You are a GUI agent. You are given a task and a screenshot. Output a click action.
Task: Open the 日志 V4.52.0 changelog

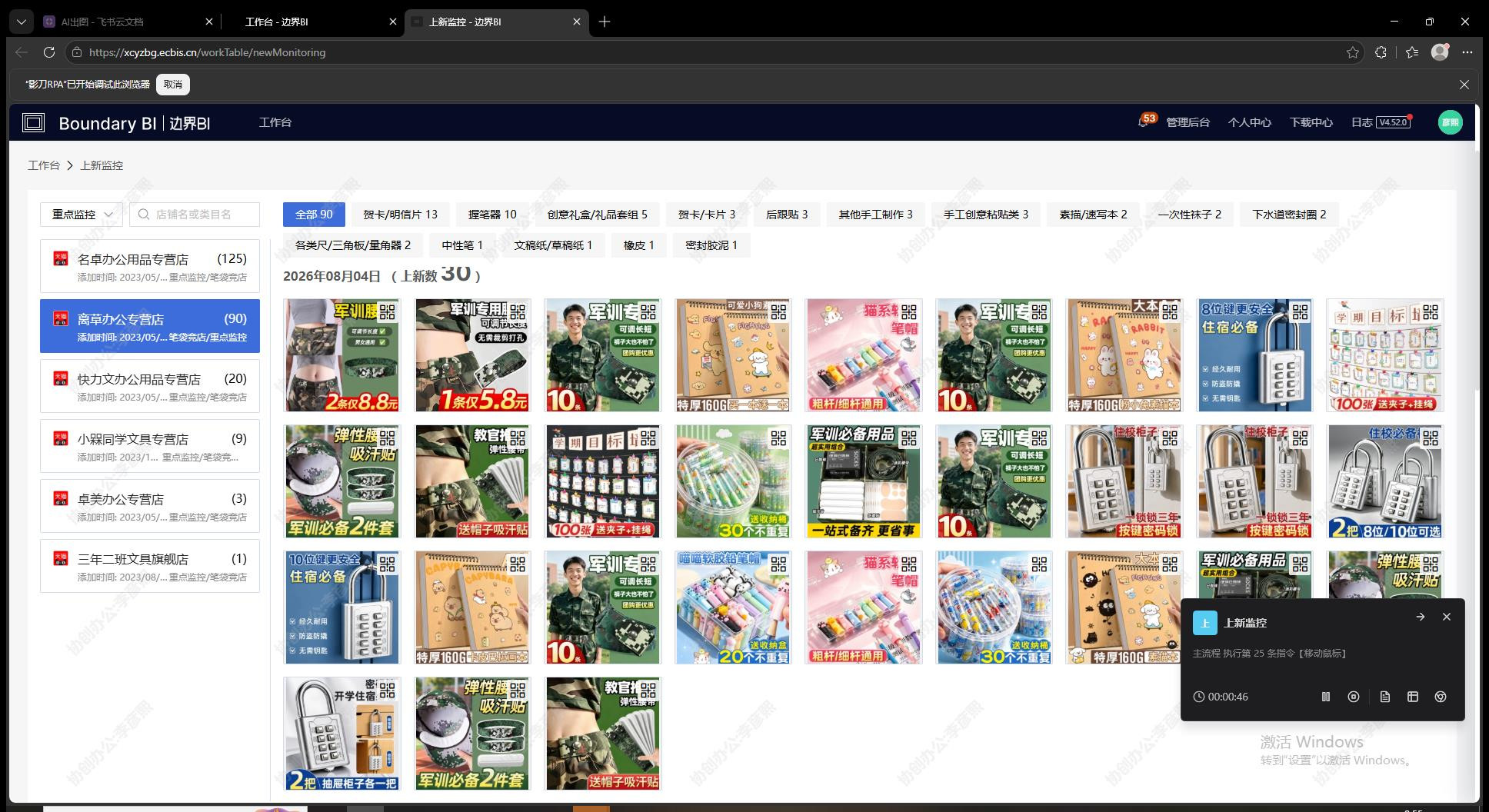[x=1381, y=122]
